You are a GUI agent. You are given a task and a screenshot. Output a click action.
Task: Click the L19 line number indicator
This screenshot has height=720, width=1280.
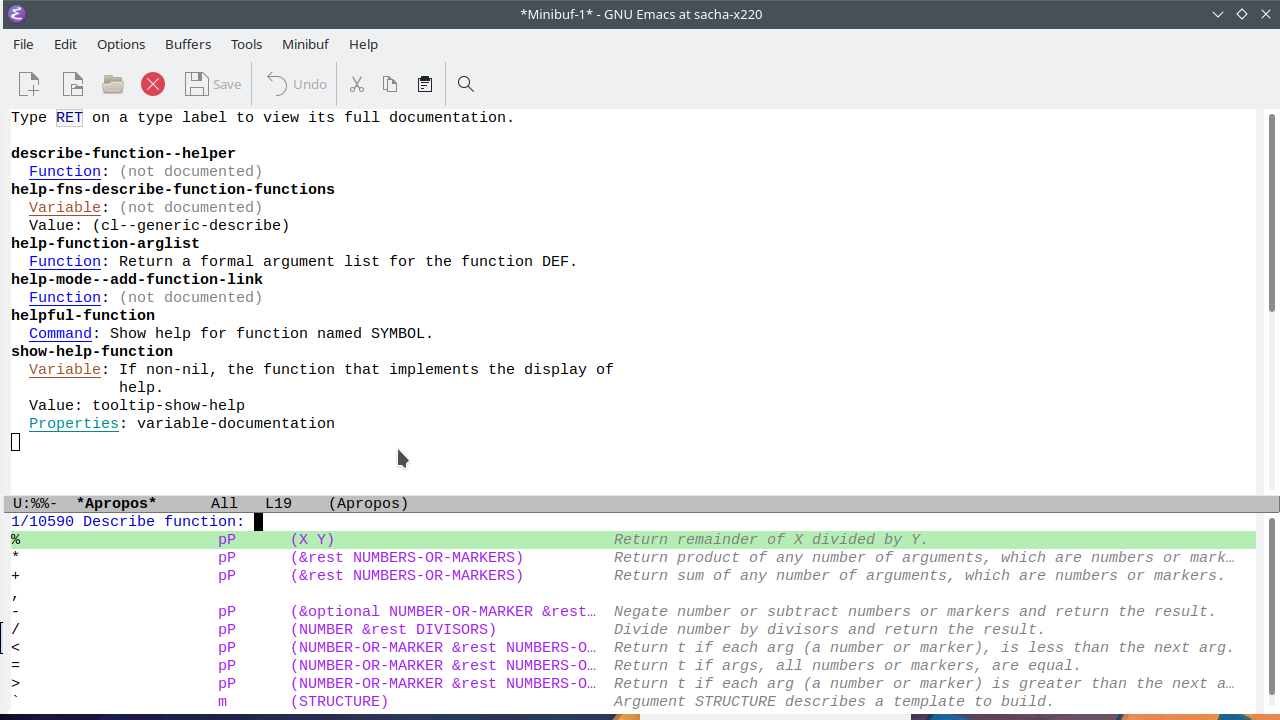click(x=278, y=503)
